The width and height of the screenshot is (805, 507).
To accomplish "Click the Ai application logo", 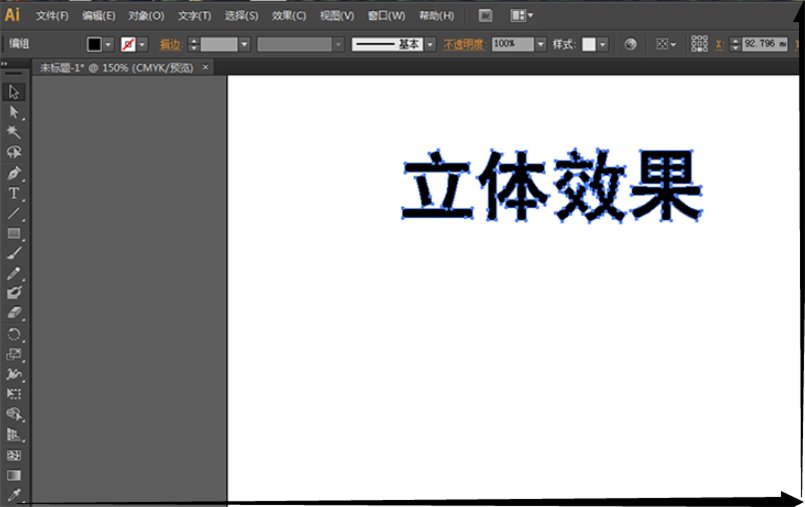I will point(12,15).
